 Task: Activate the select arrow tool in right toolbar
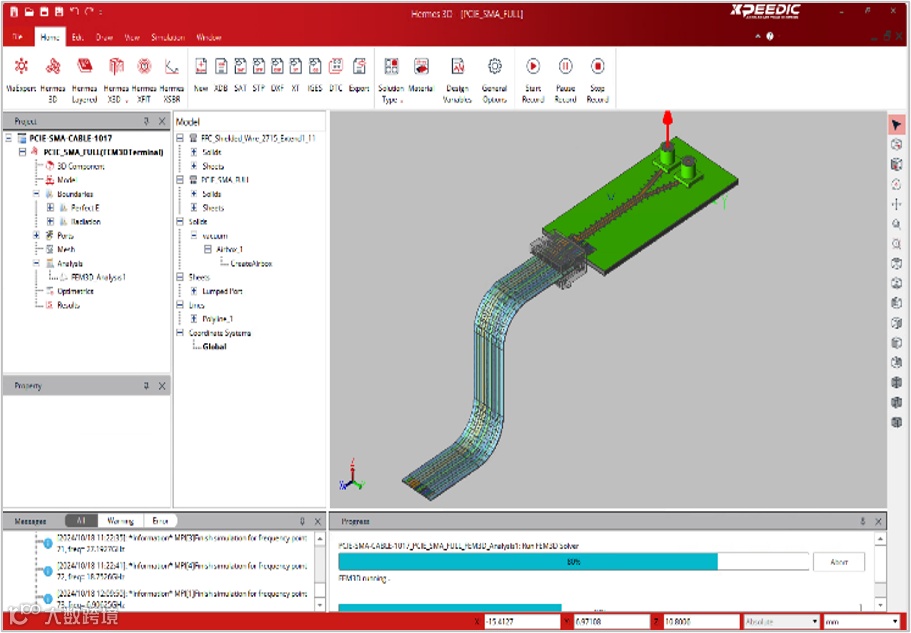point(896,125)
